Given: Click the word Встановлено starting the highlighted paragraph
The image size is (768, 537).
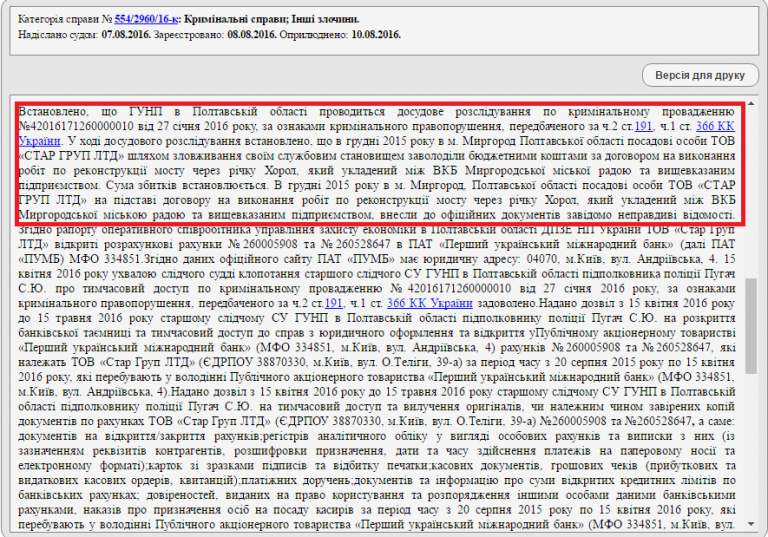Looking at the screenshot, I should coord(54,112).
